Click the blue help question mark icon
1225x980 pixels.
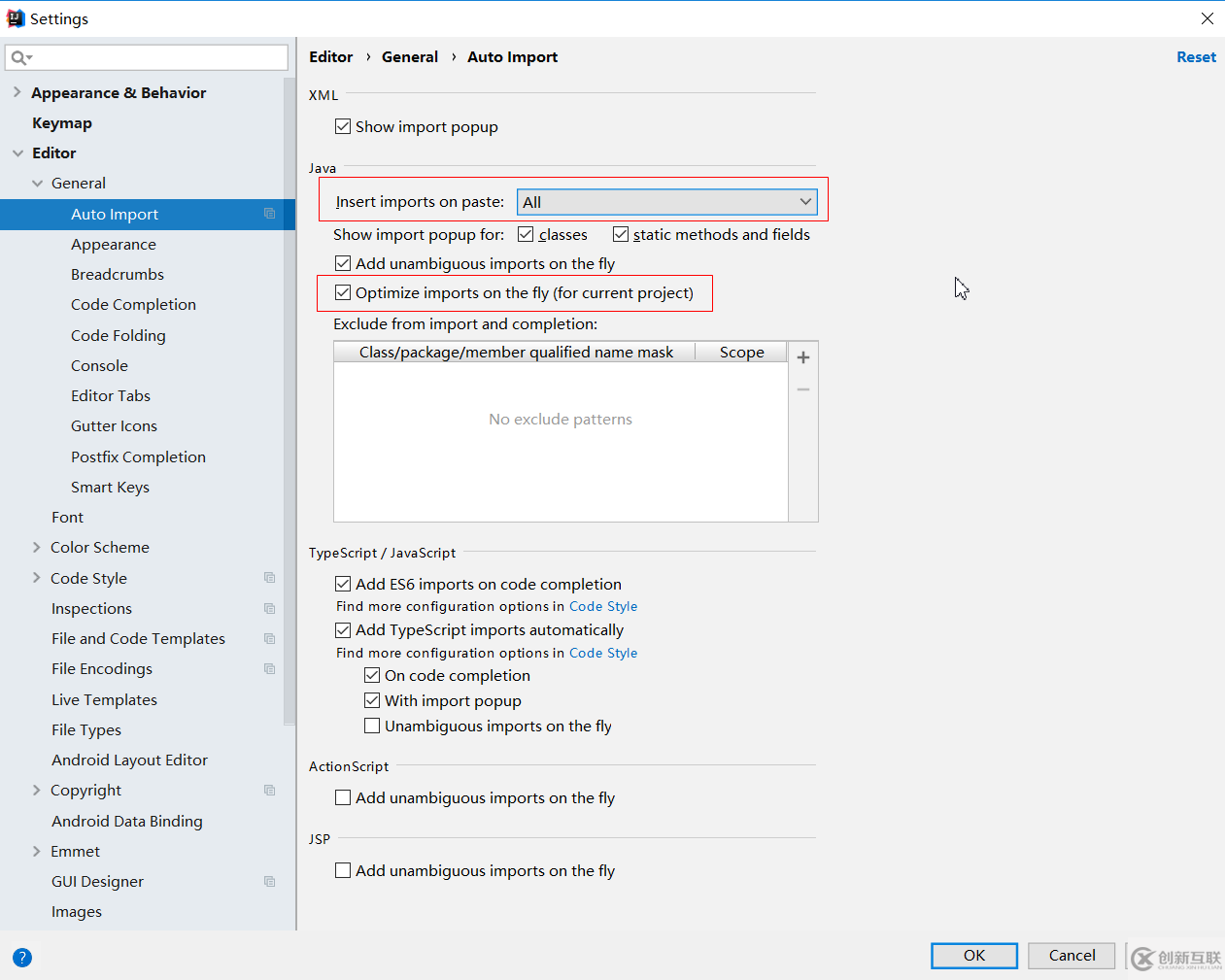click(22, 958)
